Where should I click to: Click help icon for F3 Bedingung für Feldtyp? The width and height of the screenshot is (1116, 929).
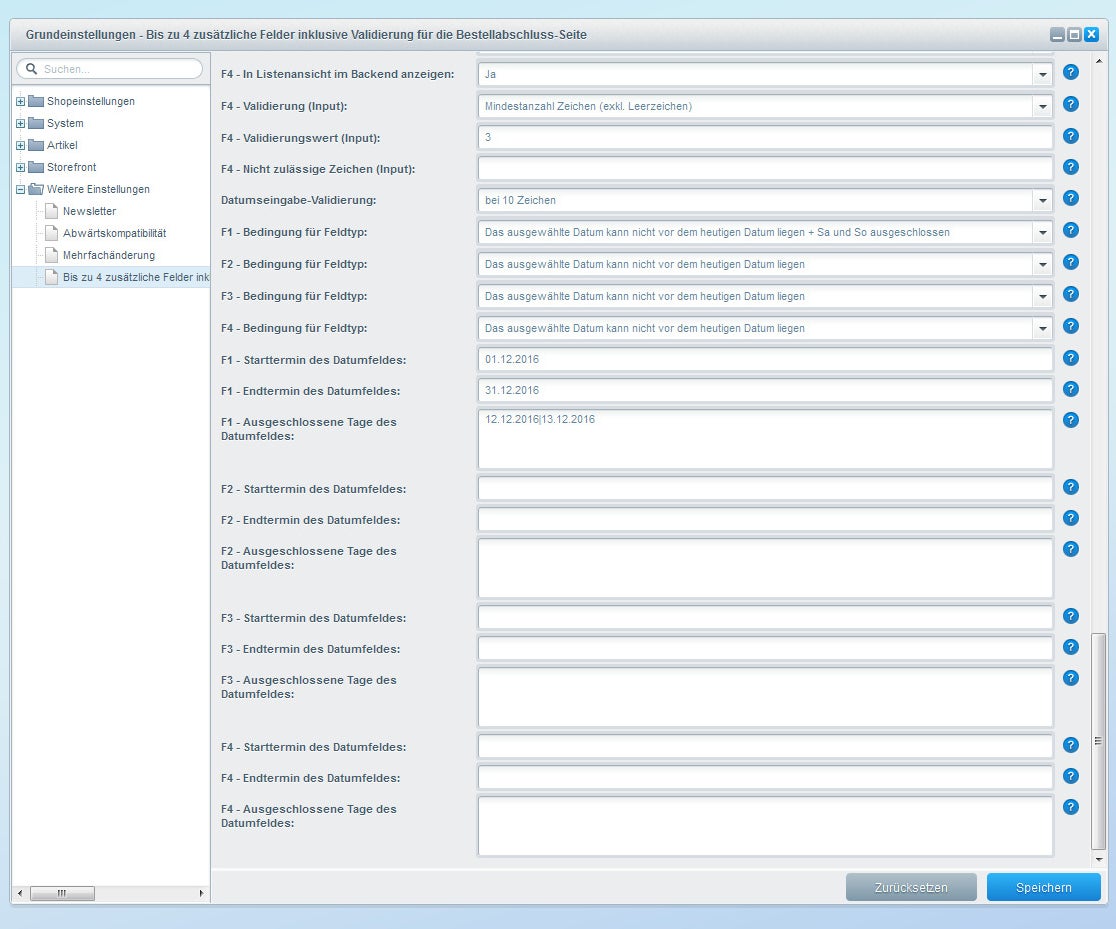coord(1070,295)
